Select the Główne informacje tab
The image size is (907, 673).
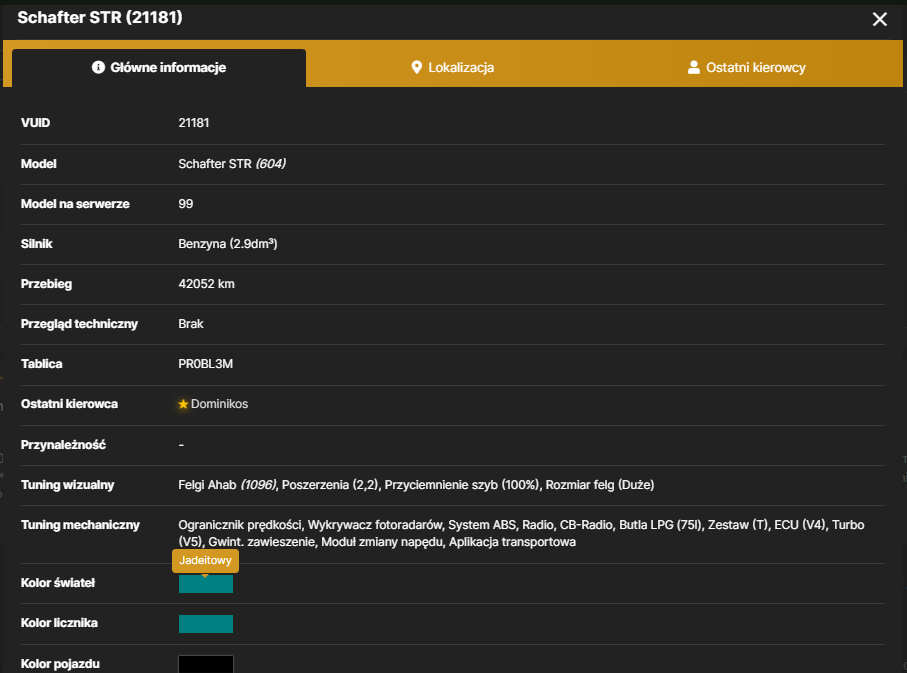tap(158, 68)
